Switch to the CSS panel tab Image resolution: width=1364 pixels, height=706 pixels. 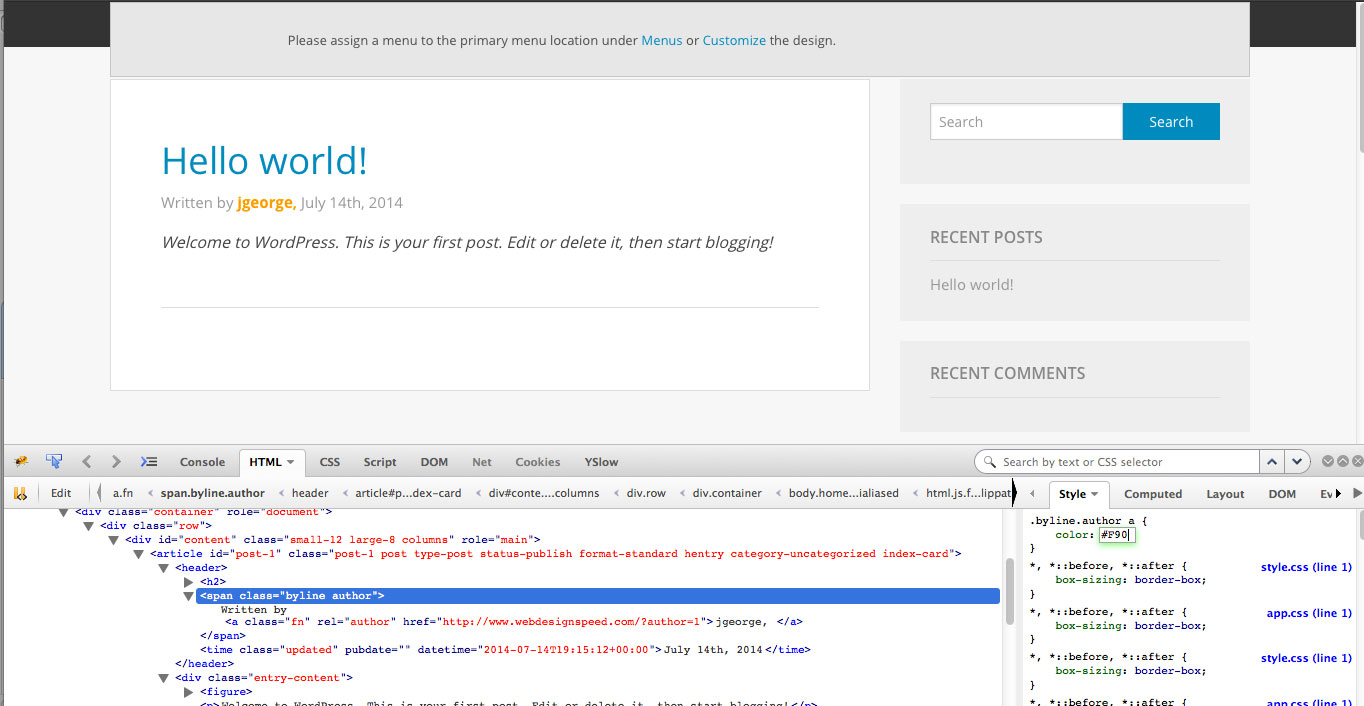click(x=330, y=462)
